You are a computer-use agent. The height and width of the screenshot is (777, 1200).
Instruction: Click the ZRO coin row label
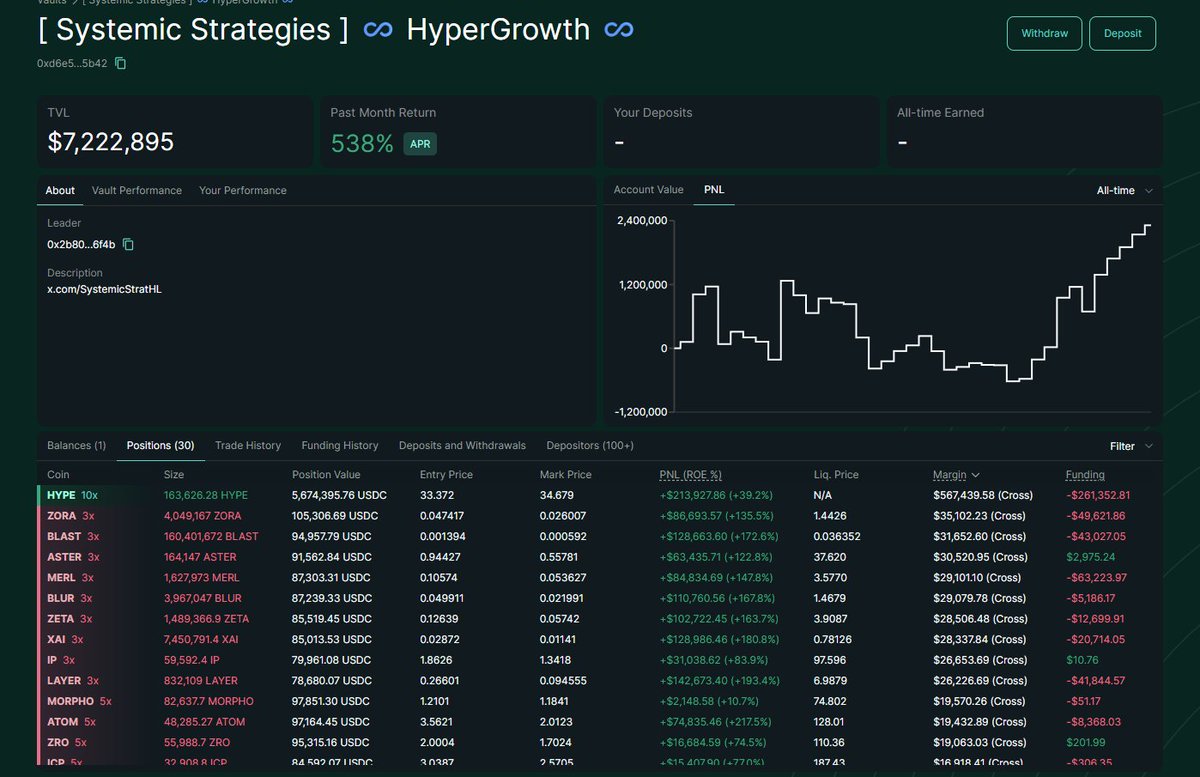pyautogui.click(x=59, y=742)
